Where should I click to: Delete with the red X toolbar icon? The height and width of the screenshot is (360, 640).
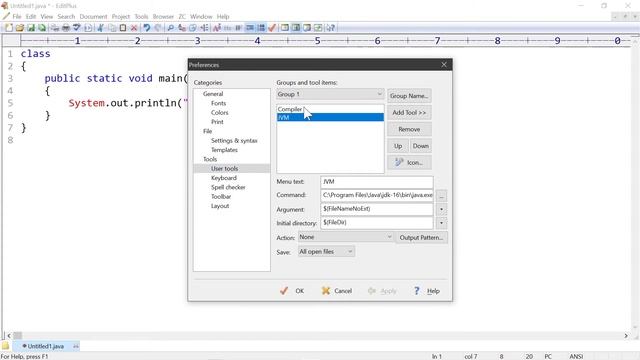134,28
